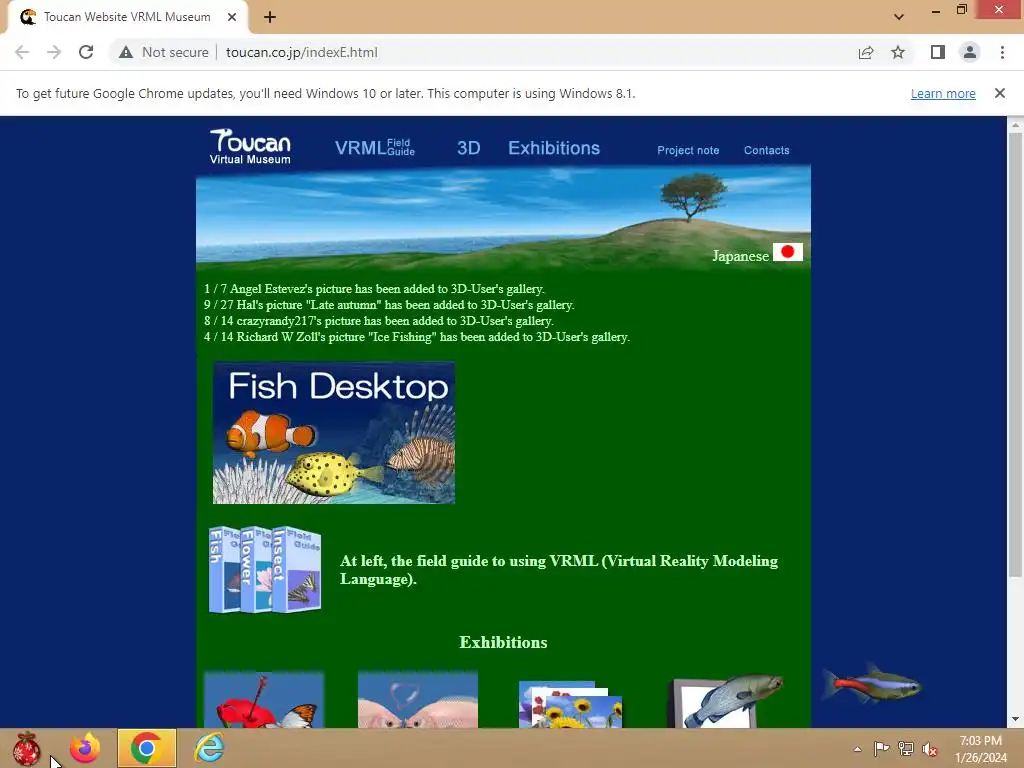Open the Project note link
This screenshot has height=768, width=1024.
[x=688, y=150]
